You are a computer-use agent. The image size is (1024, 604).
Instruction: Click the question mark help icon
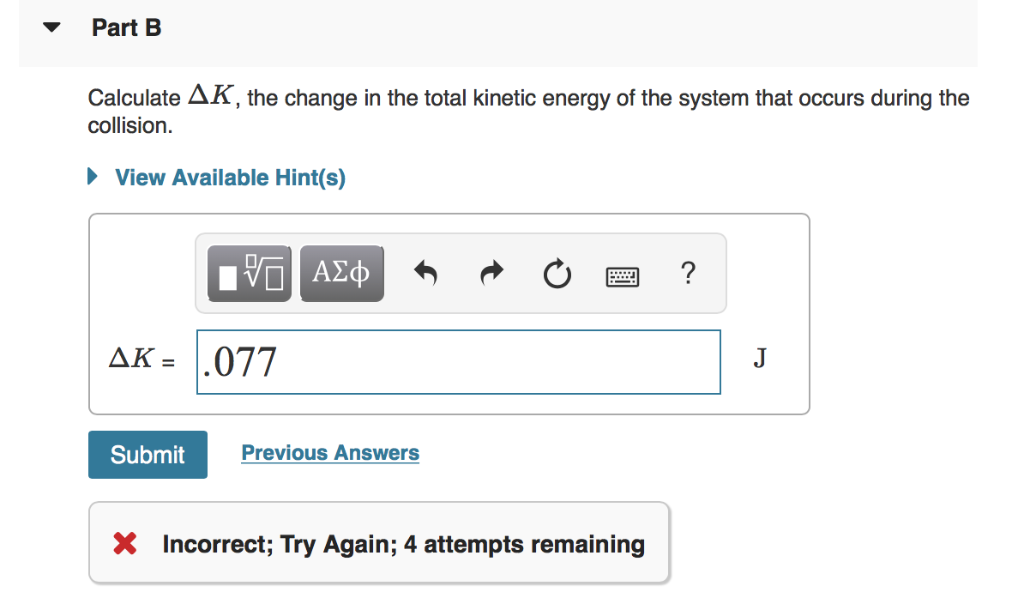click(688, 272)
